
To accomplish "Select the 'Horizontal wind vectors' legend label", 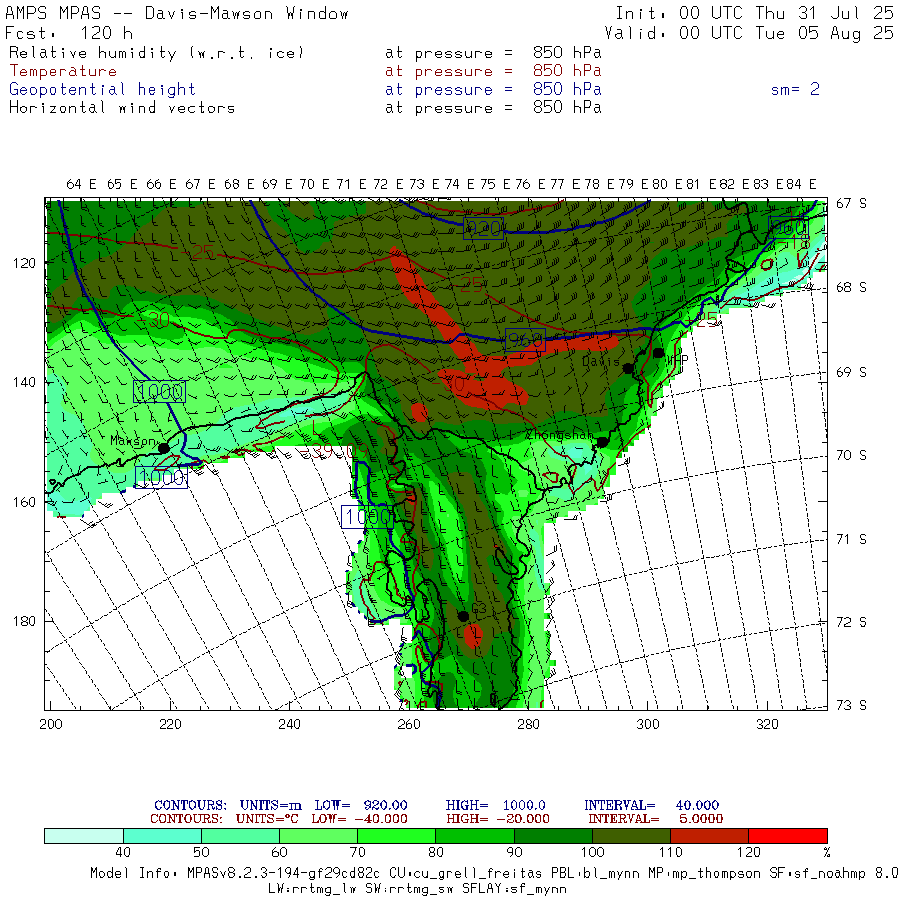I will [122, 108].
